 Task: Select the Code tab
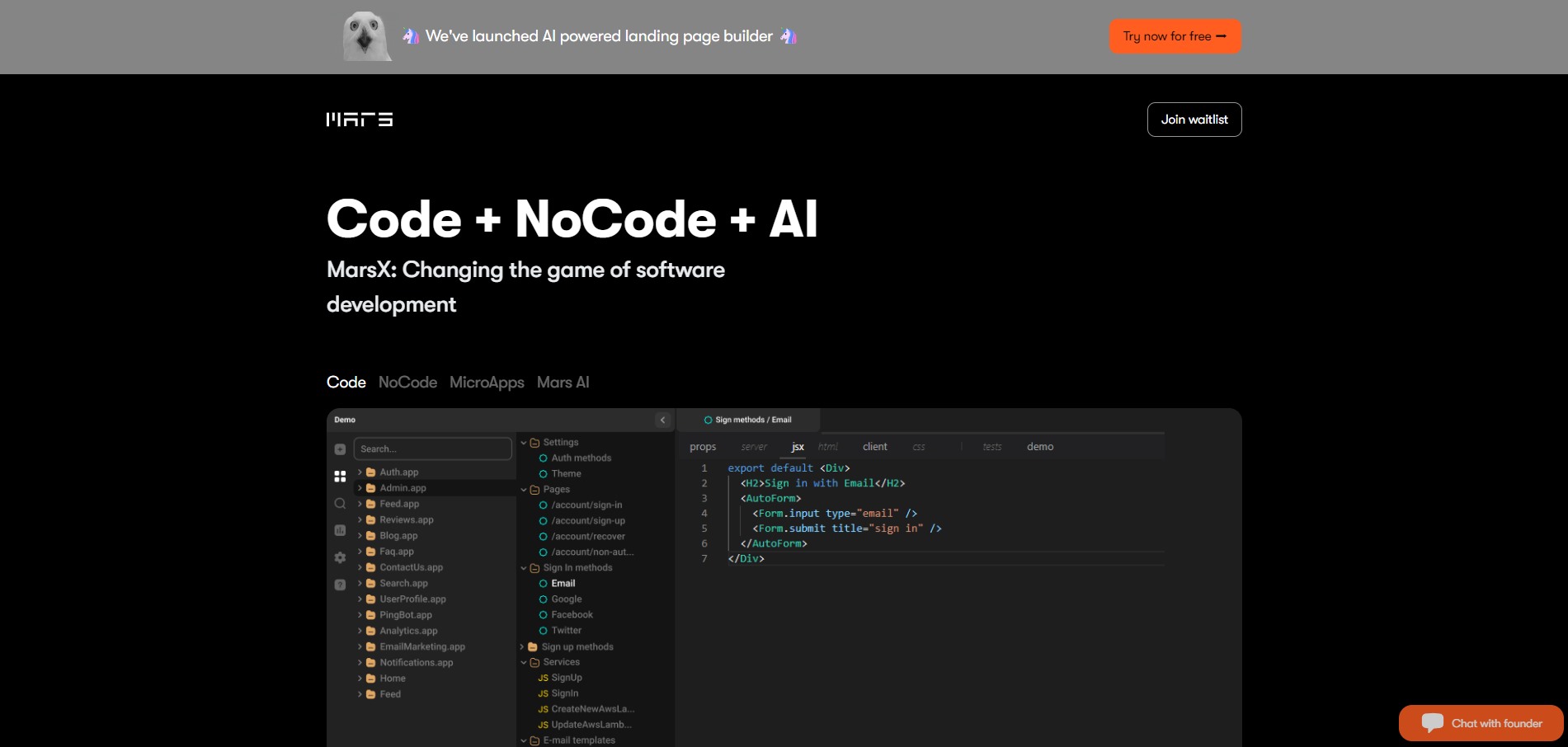[x=346, y=383]
